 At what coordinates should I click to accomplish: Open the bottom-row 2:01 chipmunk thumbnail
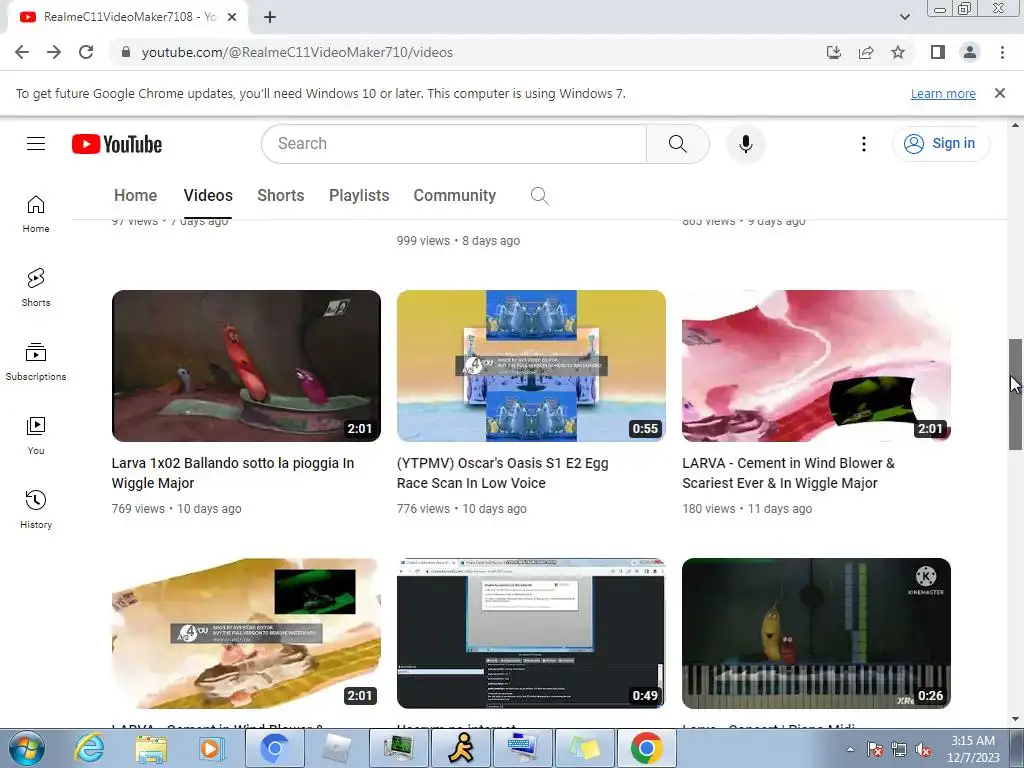[246, 633]
